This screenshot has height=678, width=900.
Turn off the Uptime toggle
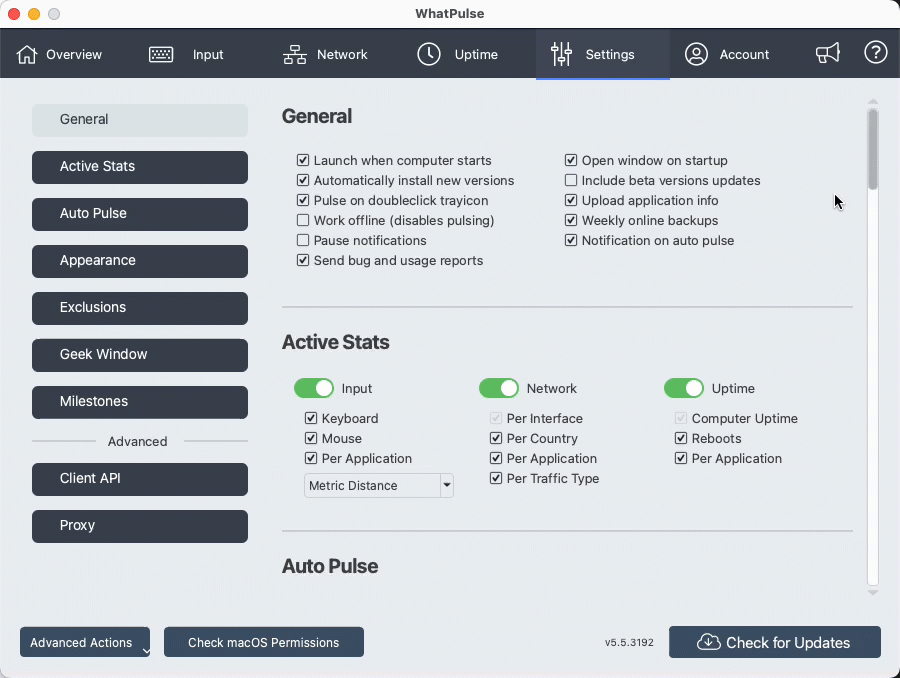(x=685, y=388)
